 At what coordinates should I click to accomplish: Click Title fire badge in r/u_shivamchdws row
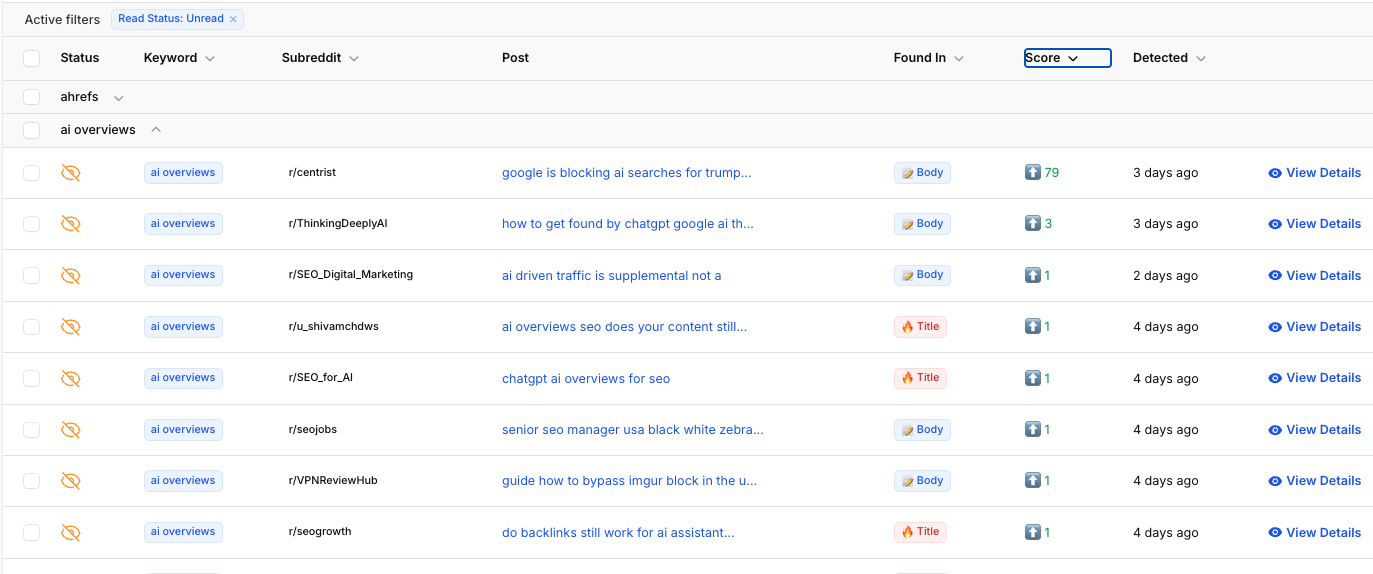click(920, 327)
